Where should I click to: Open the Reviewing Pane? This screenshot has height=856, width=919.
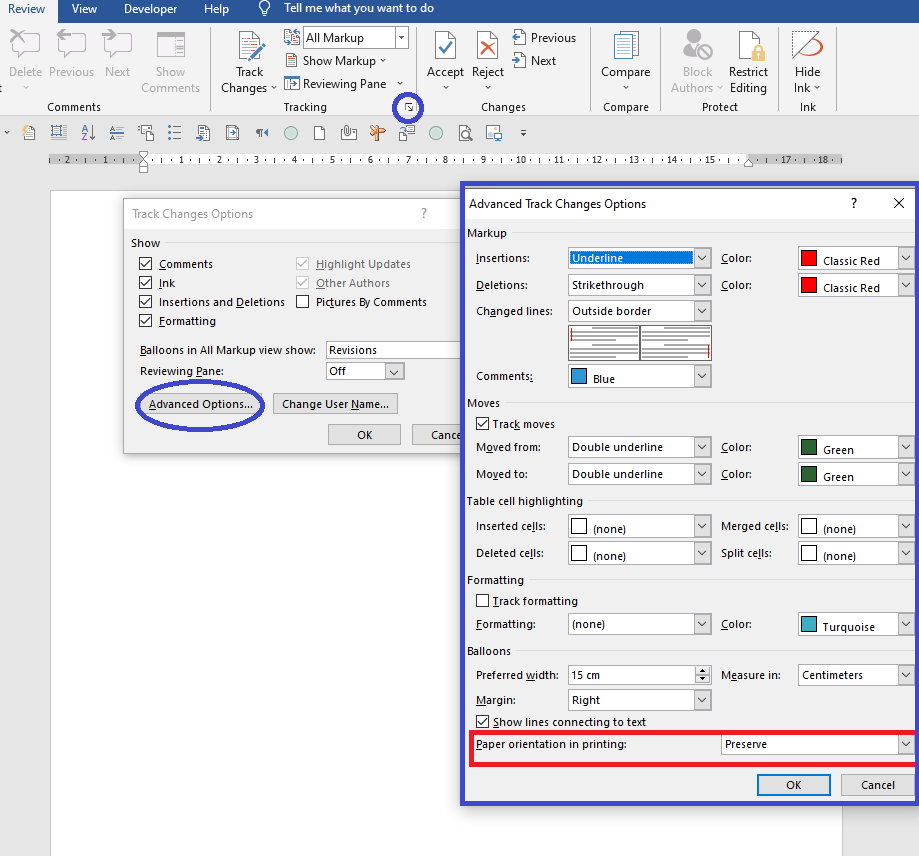pos(336,84)
